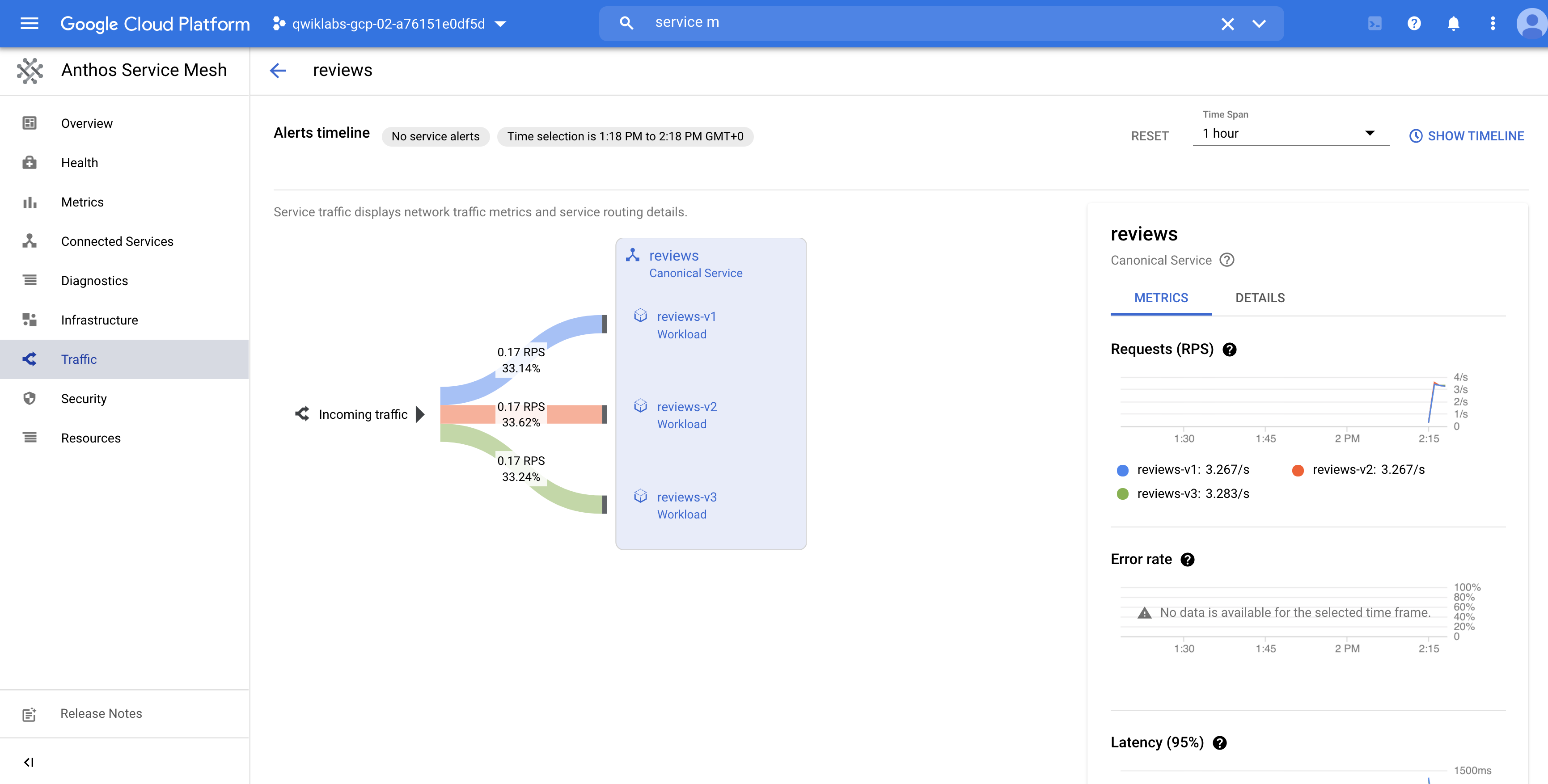Click the RESET button
Viewport: 1548px width, 784px height.
(x=1150, y=136)
